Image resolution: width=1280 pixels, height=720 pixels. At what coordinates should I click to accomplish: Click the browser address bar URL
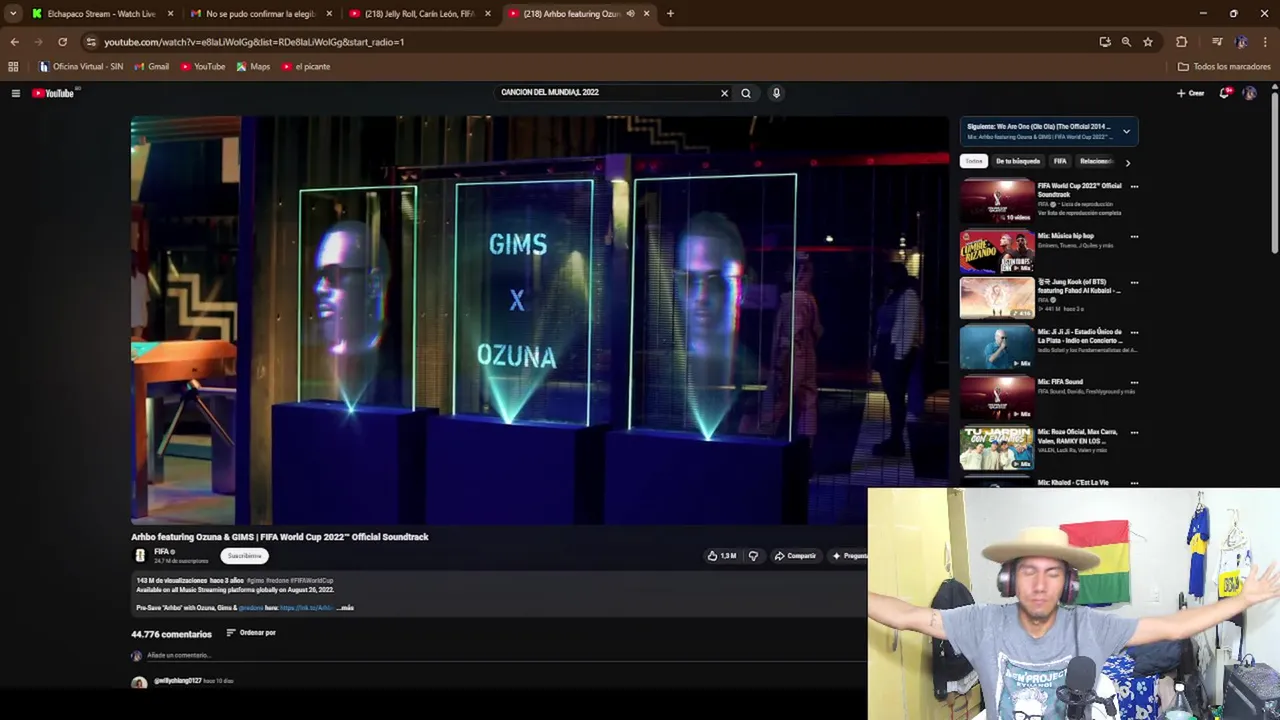click(254, 42)
